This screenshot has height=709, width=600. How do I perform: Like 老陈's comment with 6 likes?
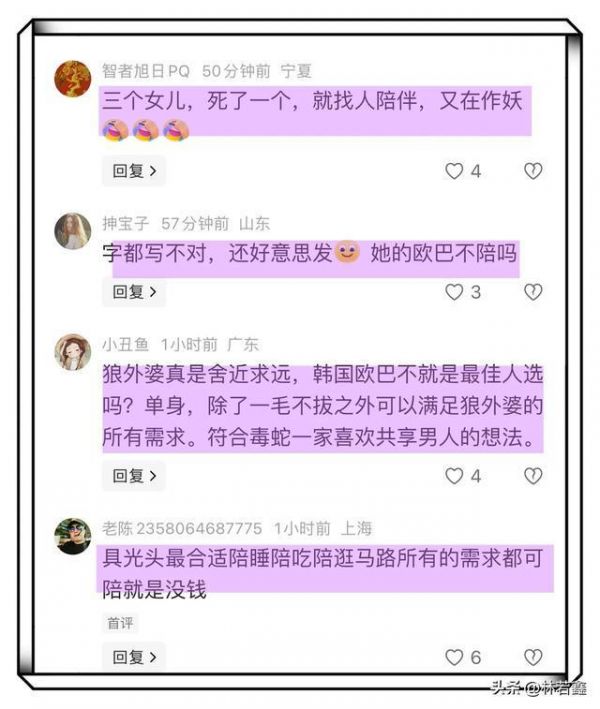pos(454,657)
